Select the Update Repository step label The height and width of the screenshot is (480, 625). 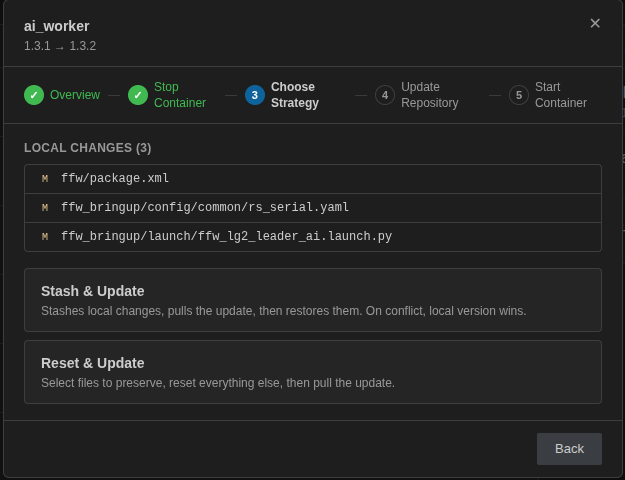pyautogui.click(x=430, y=95)
